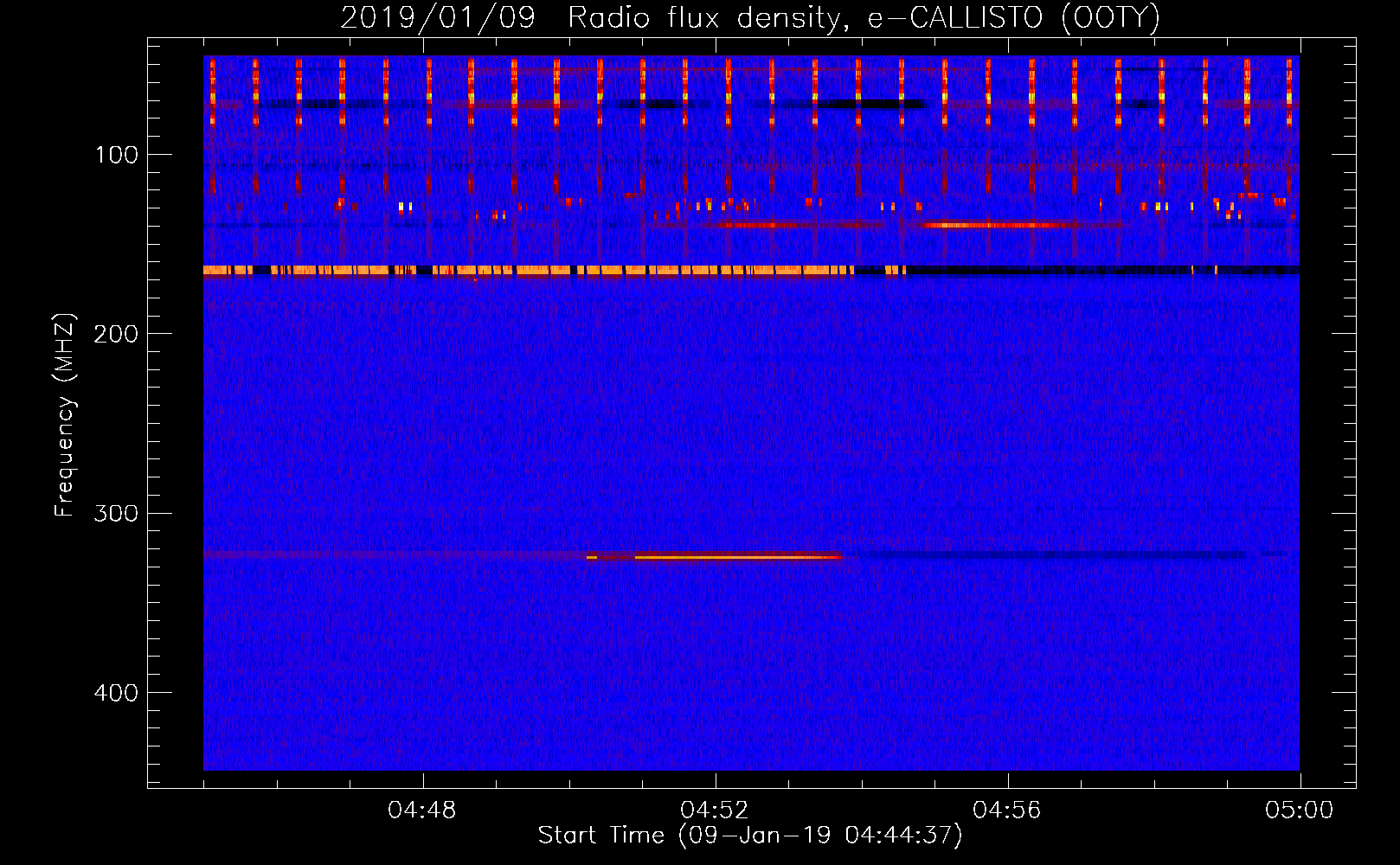Click the "Start Time (09-Jan-19 04:44:37)" label
This screenshot has height=865, width=1400.
coord(750,836)
